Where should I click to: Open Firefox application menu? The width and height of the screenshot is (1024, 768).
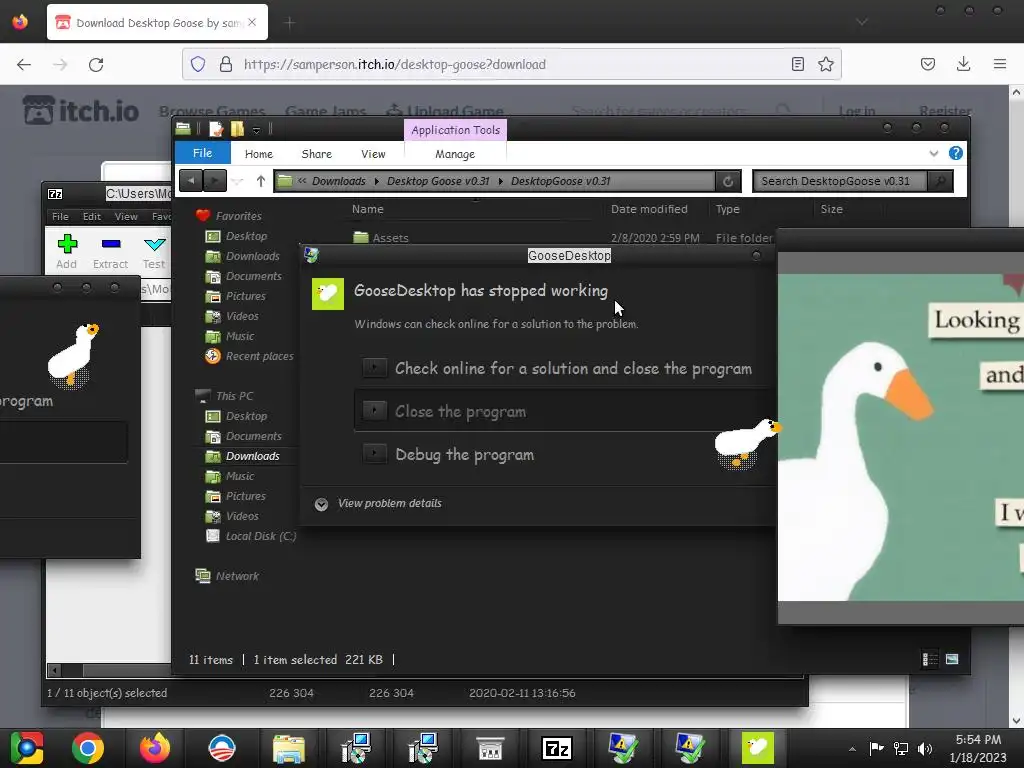point(1000,64)
